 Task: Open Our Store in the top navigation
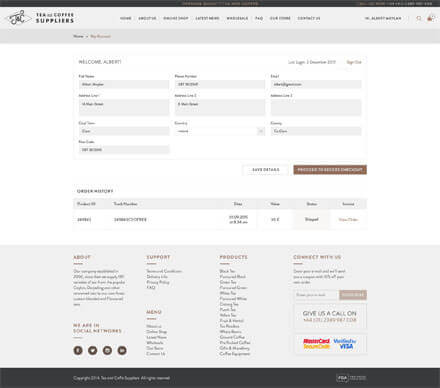(x=280, y=18)
